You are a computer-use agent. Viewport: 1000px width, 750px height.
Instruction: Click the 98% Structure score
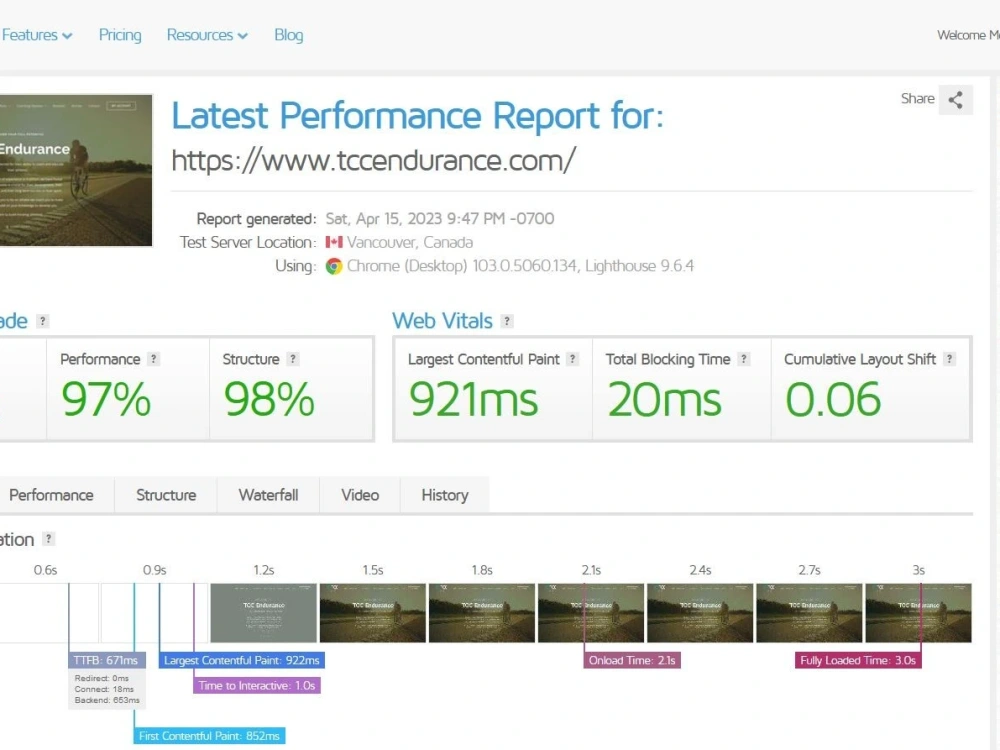click(x=268, y=399)
